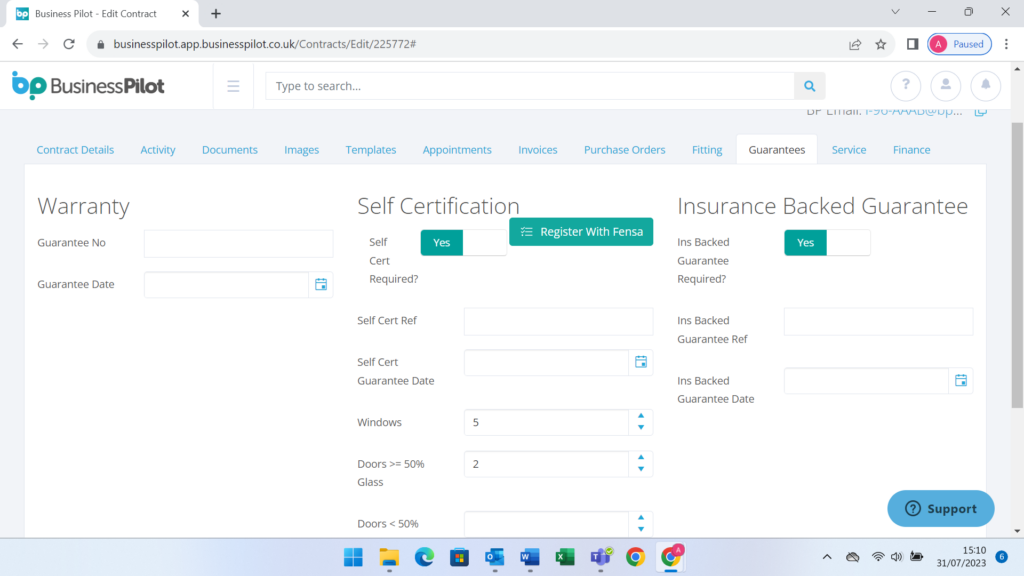Click the browser address bar URL

264,44
